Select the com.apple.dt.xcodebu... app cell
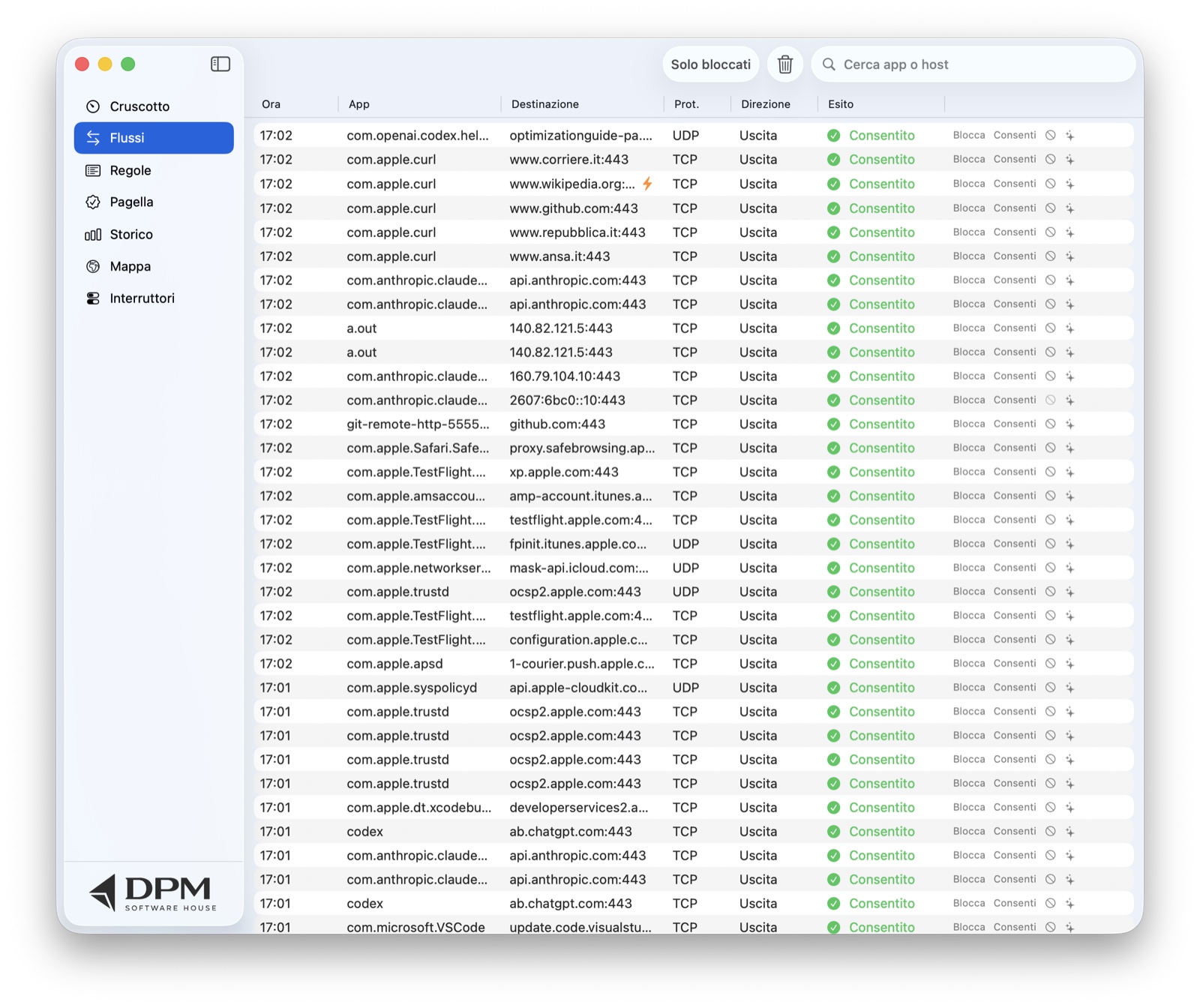This screenshot has width=1200, height=1008. pyautogui.click(x=419, y=808)
